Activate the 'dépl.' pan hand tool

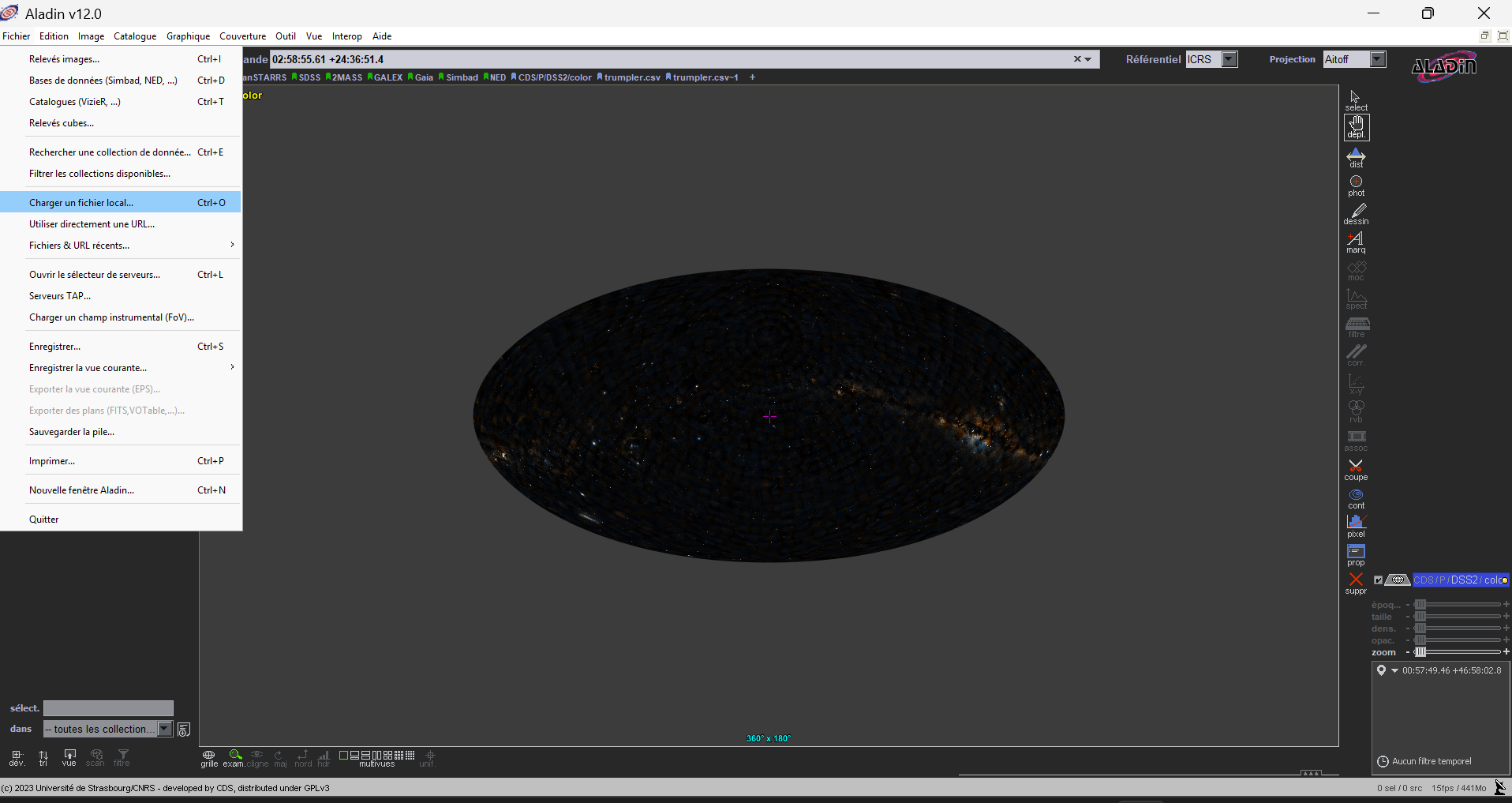(1357, 127)
